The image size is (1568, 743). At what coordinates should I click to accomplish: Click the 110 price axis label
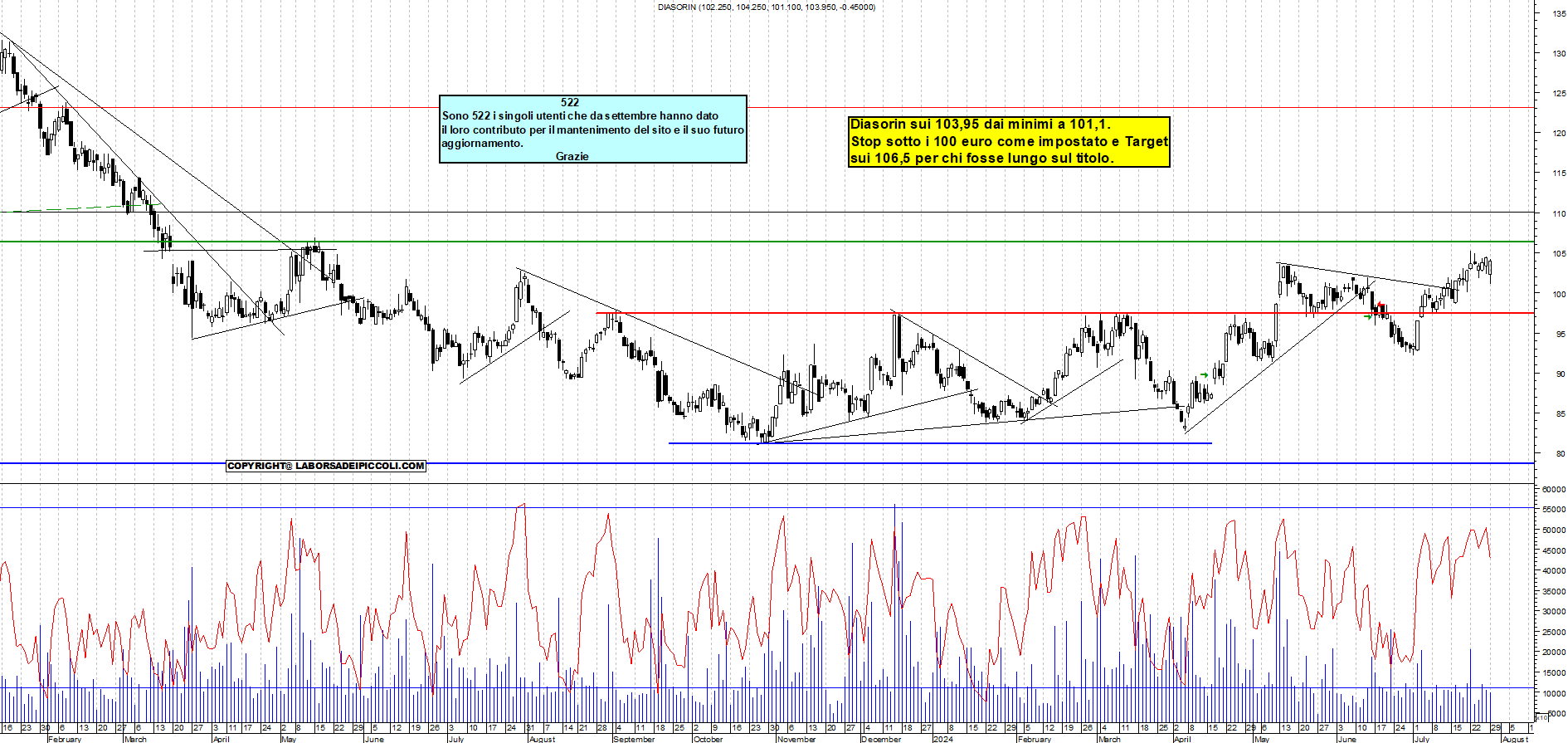point(1560,213)
